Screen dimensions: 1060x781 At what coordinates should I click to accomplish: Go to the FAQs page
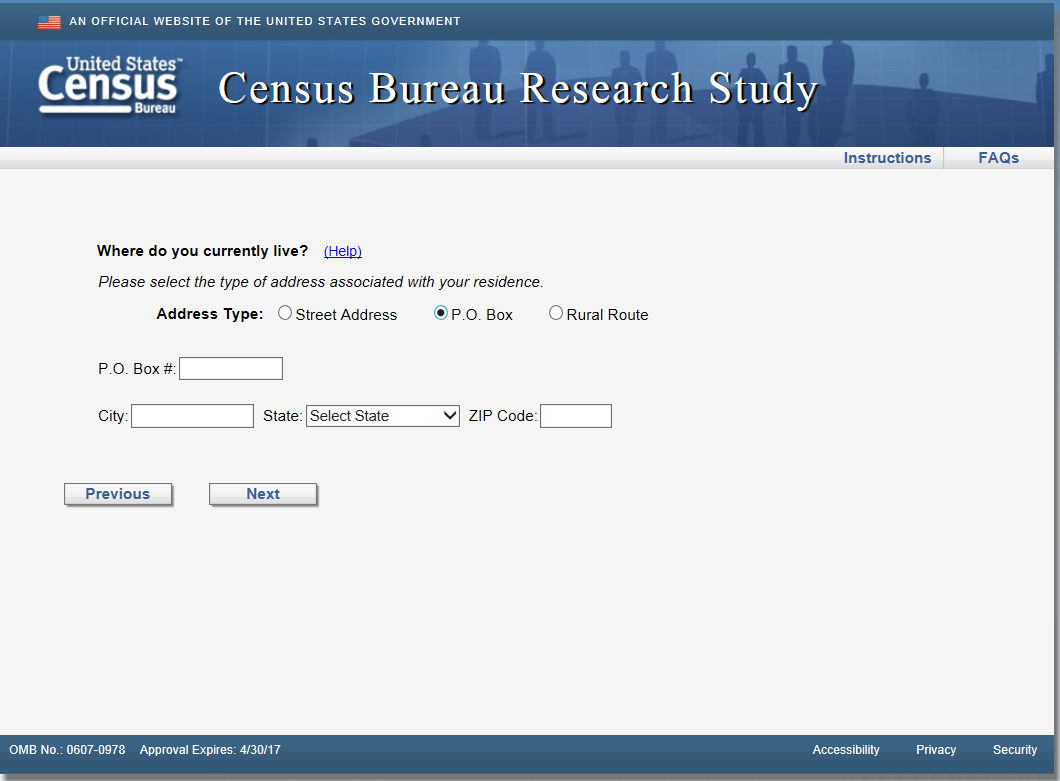pos(998,158)
